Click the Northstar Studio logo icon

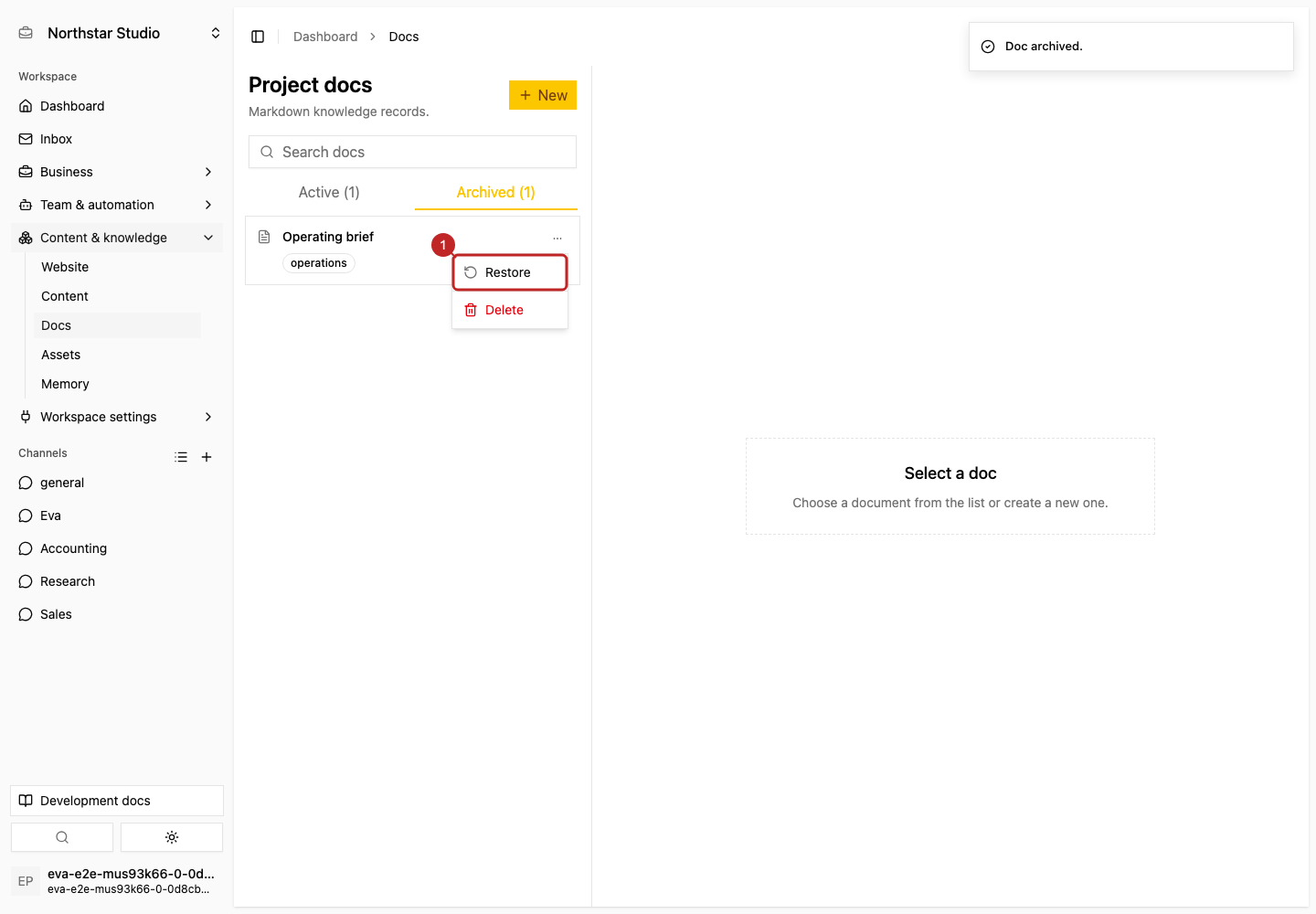26,33
